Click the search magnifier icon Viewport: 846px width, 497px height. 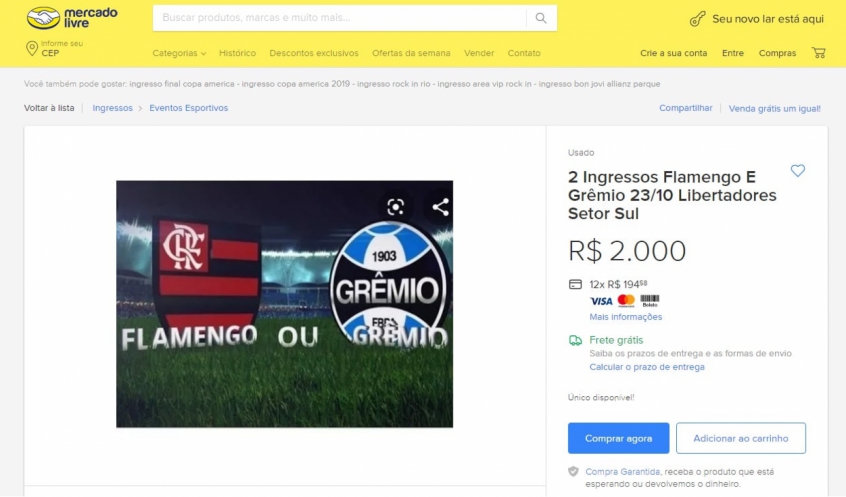click(x=541, y=18)
